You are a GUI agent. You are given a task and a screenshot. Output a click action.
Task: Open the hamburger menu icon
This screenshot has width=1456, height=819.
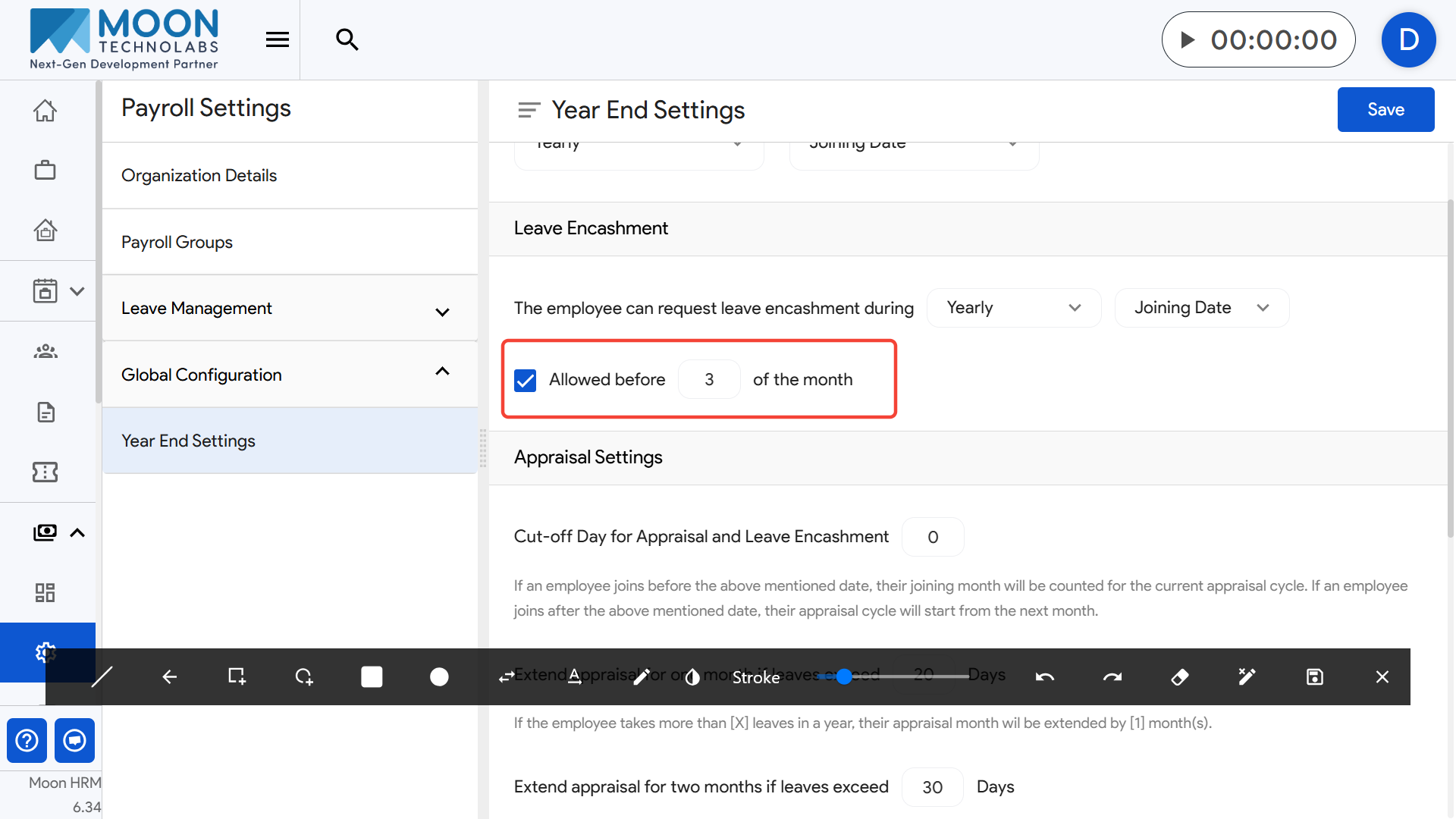coord(278,39)
